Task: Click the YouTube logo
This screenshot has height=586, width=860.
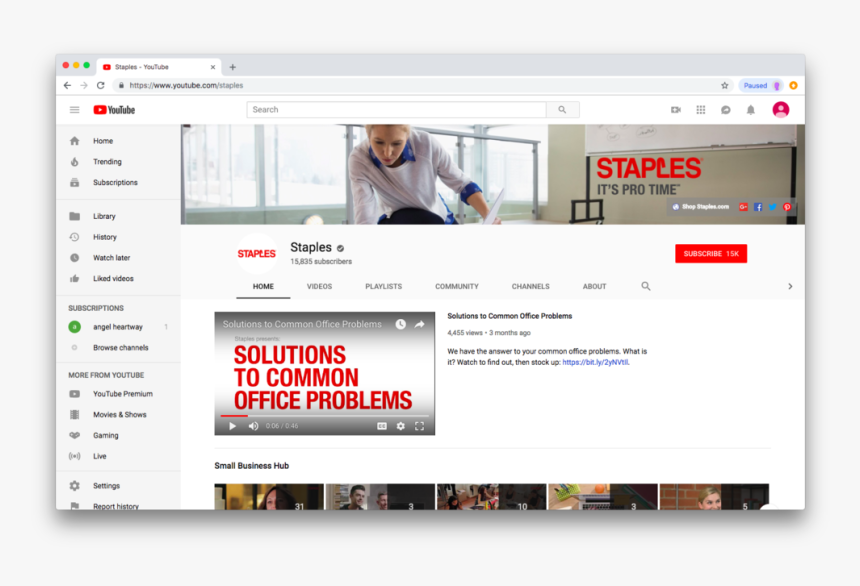Action: pyautogui.click(x=114, y=110)
